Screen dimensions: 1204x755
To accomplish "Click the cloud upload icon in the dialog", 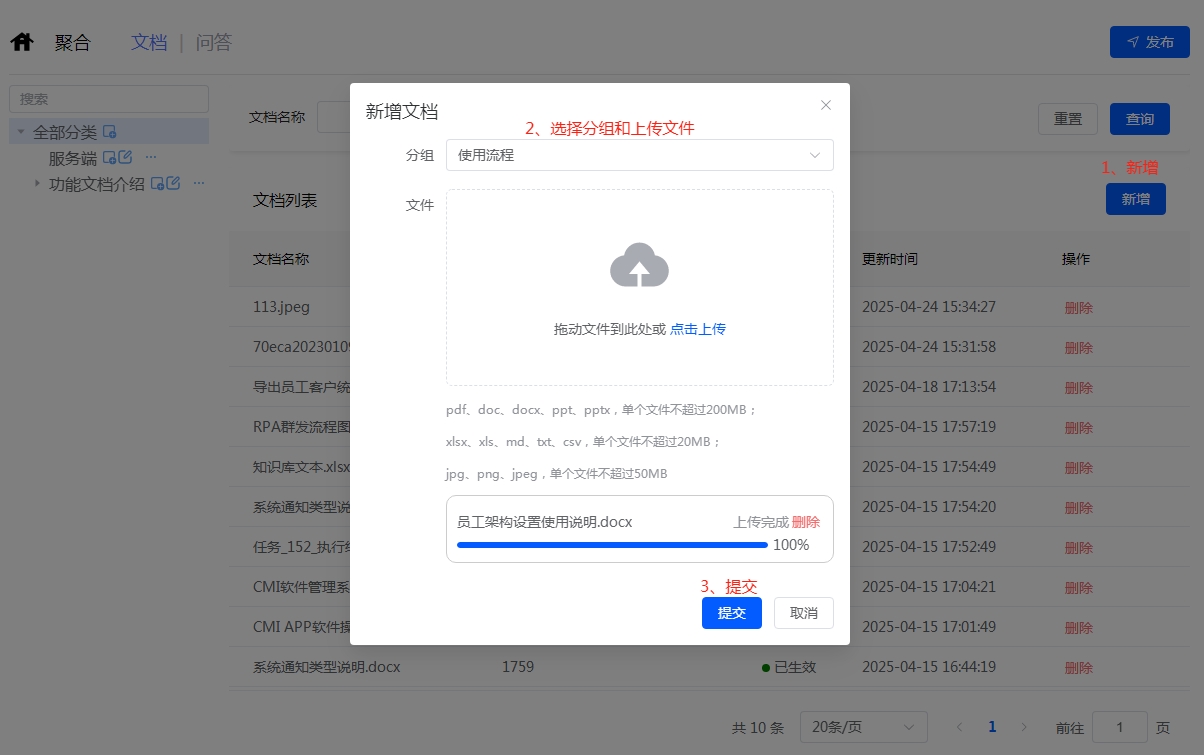I will coord(639,265).
